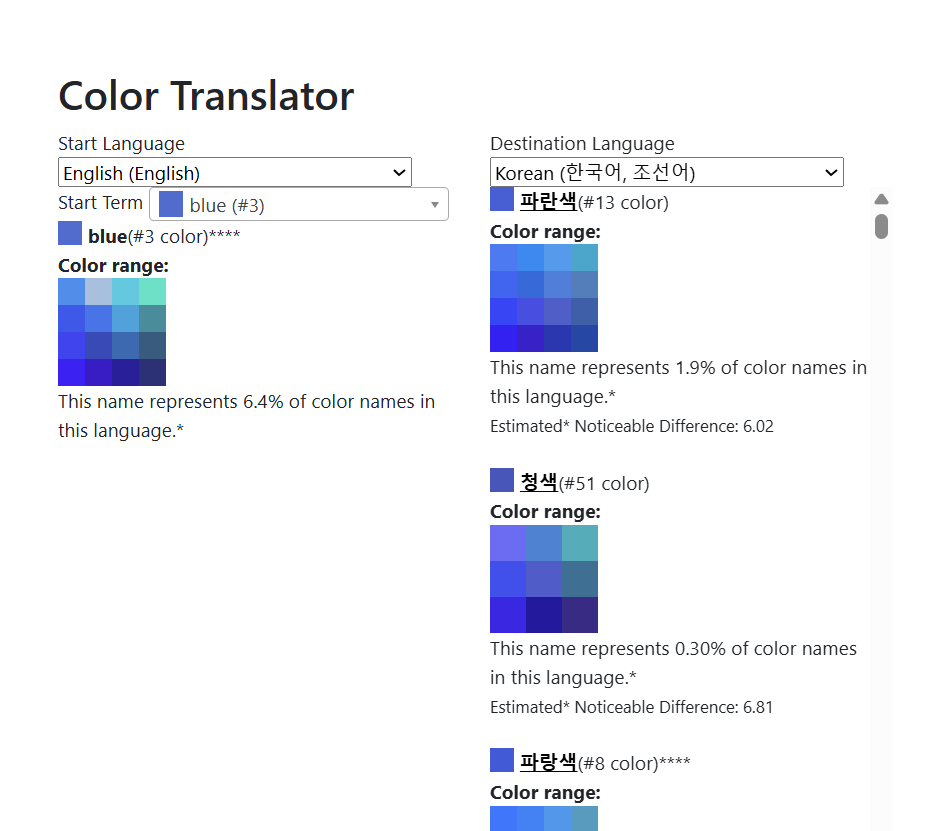Select pale gray-blue cell in English blue range
Image resolution: width=945 pixels, height=831 pixels.
(98, 291)
